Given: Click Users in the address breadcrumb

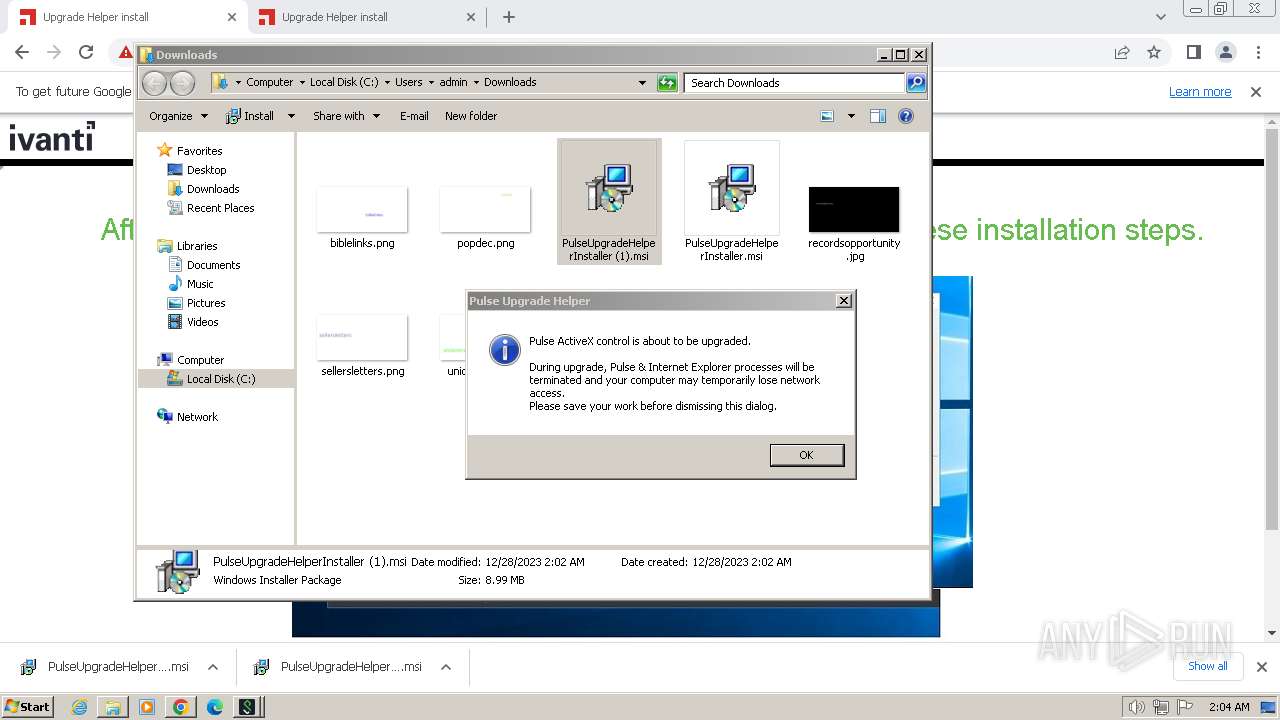Looking at the screenshot, I should click(408, 83).
